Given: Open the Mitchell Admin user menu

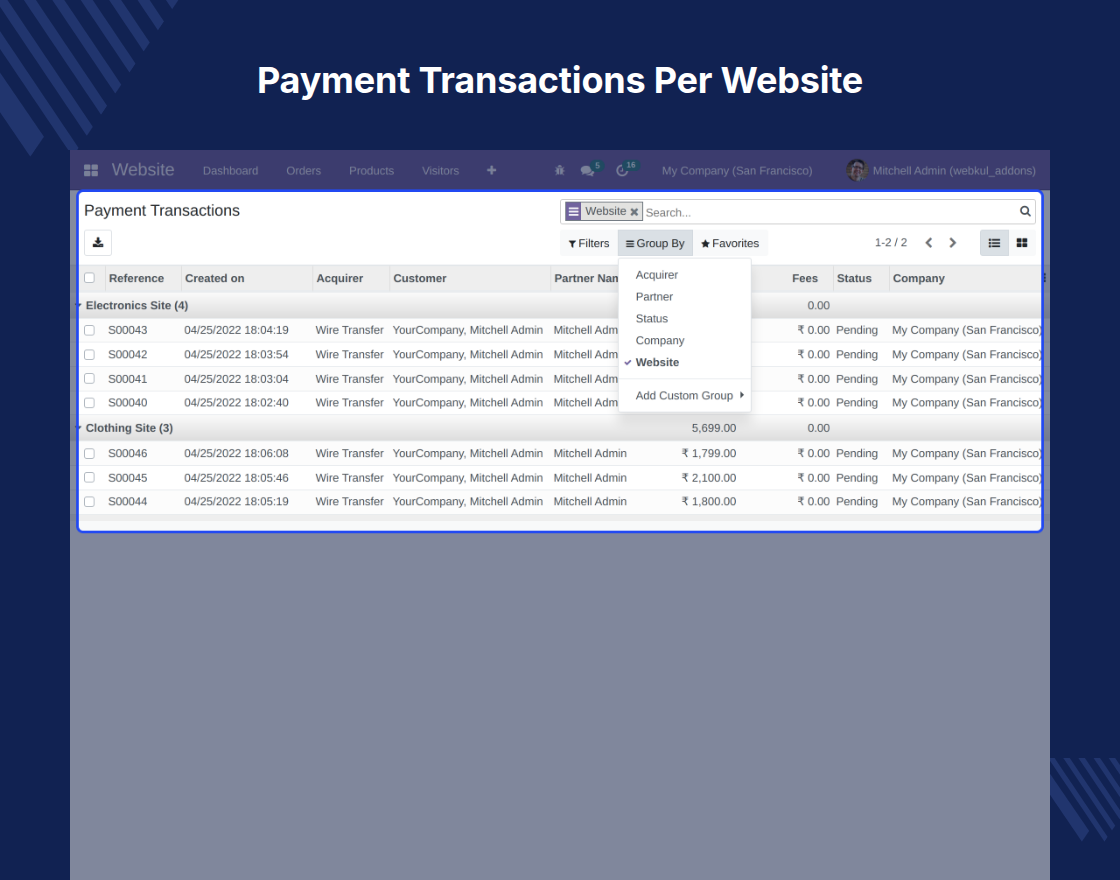Looking at the screenshot, I should (x=941, y=171).
